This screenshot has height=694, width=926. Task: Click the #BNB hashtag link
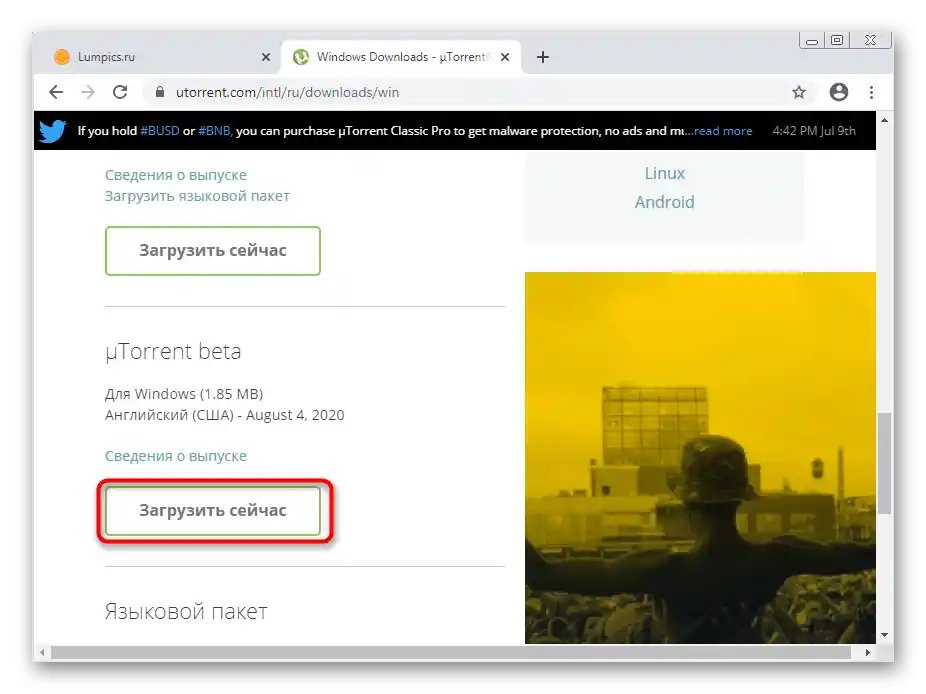(215, 131)
